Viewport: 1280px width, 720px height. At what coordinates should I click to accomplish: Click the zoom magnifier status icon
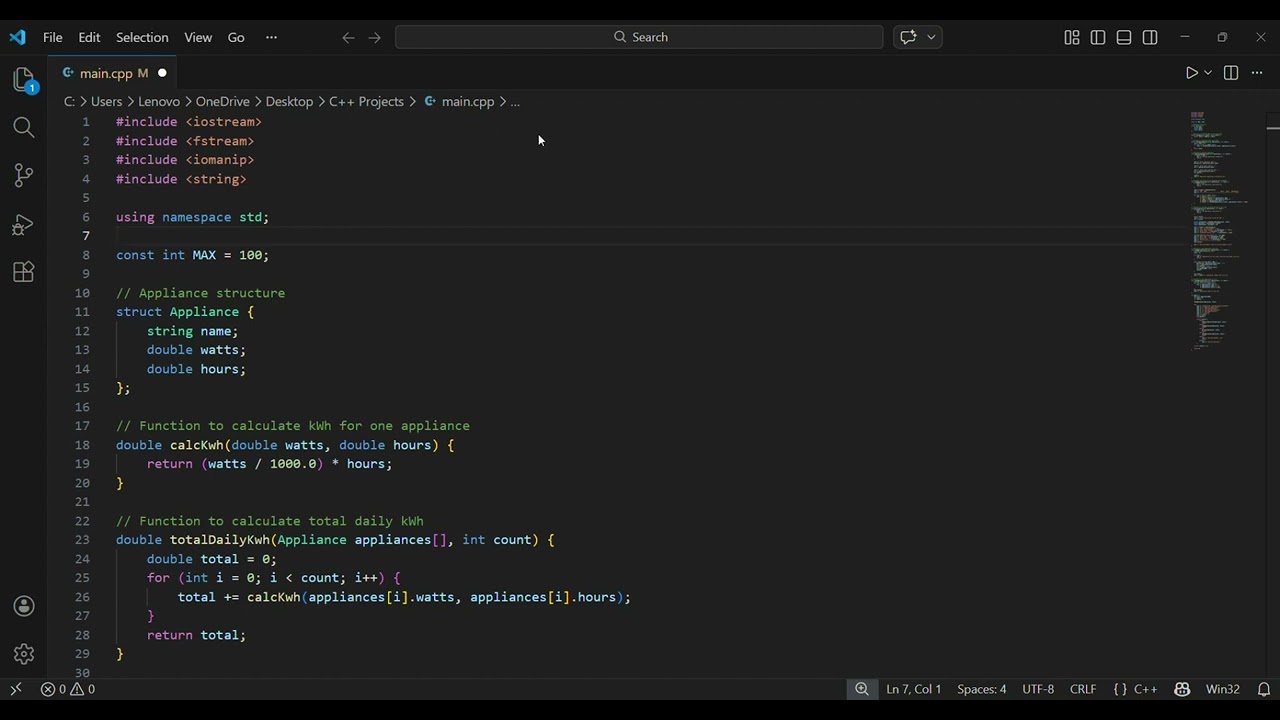coord(861,689)
